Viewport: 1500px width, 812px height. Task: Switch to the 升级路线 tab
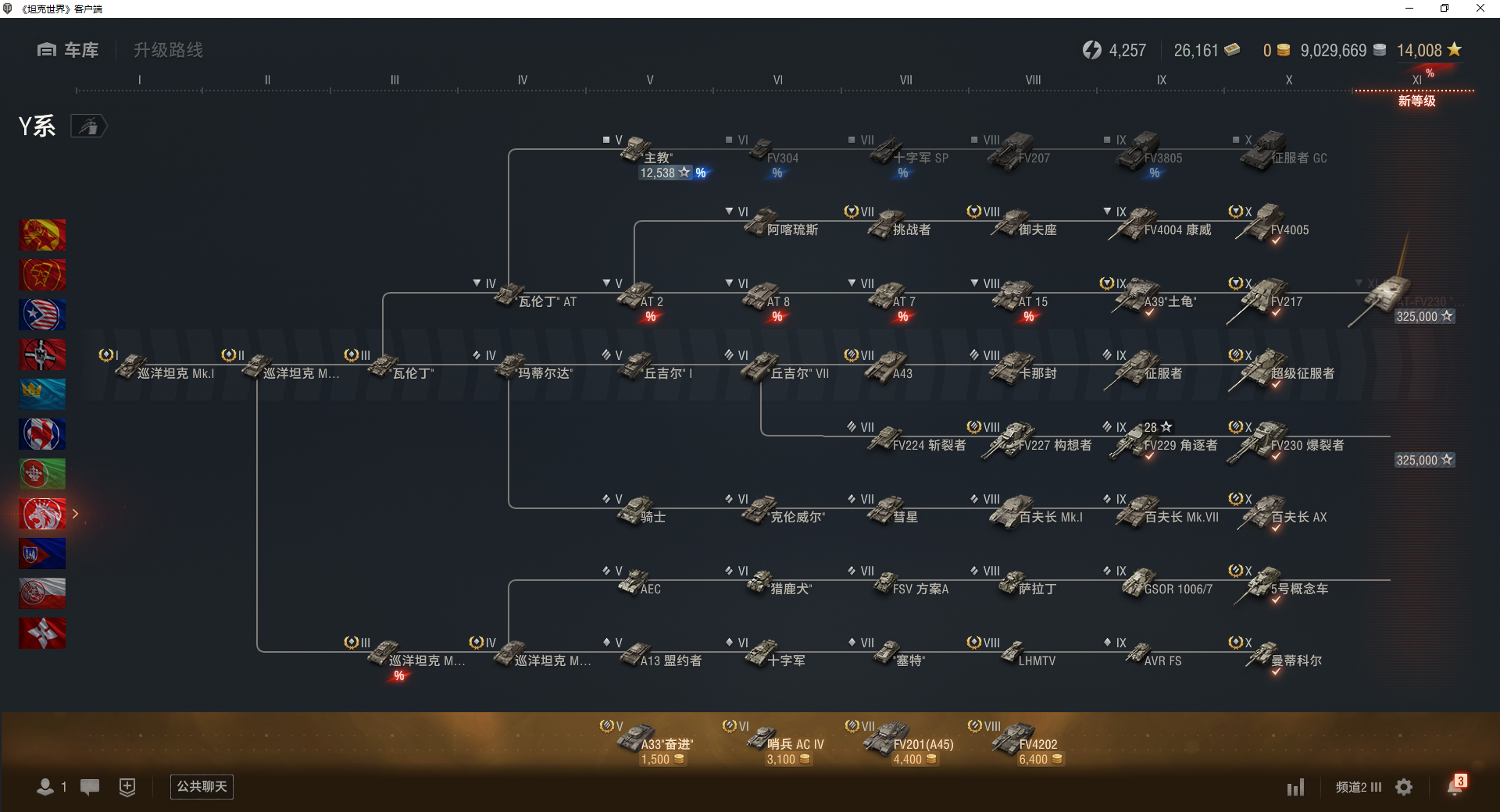(168, 50)
